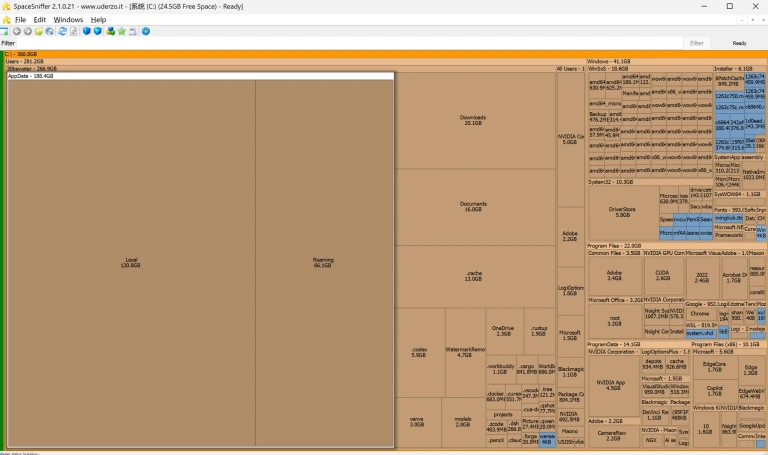Select the EdgeCore 1.7GB block
768x455 pixels.
[x=715, y=367]
